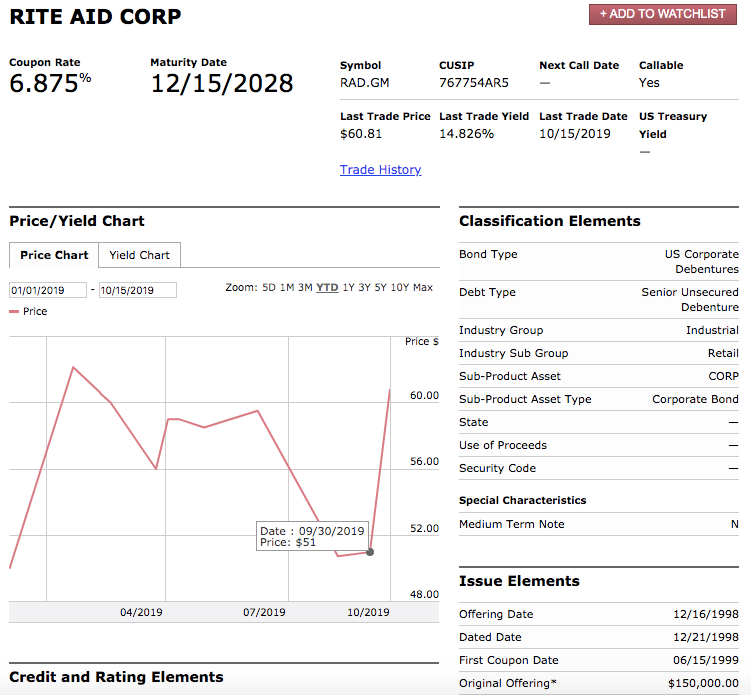Viewport: 751px width, 695px height.
Task: Click the Industry Sub Group value Retail
Action: tap(723, 353)
